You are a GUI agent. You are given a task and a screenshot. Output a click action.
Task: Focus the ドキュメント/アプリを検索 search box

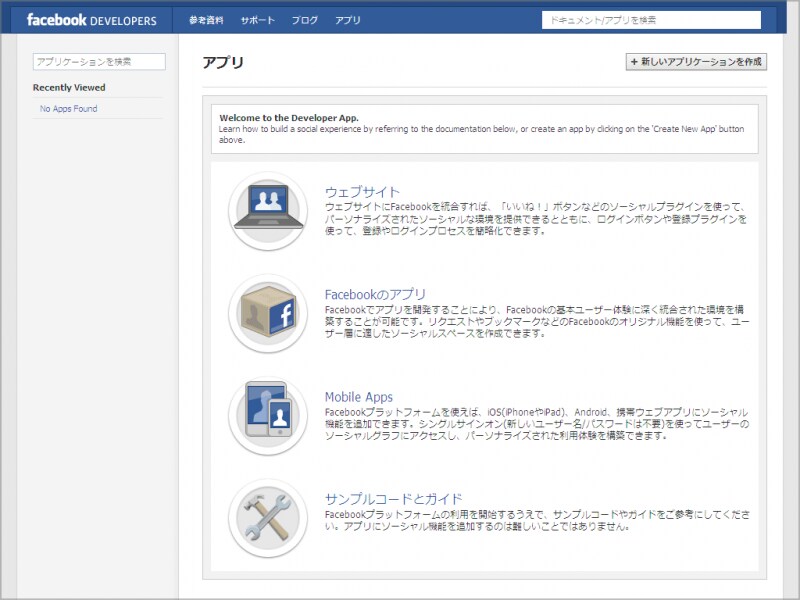(650, 20)
